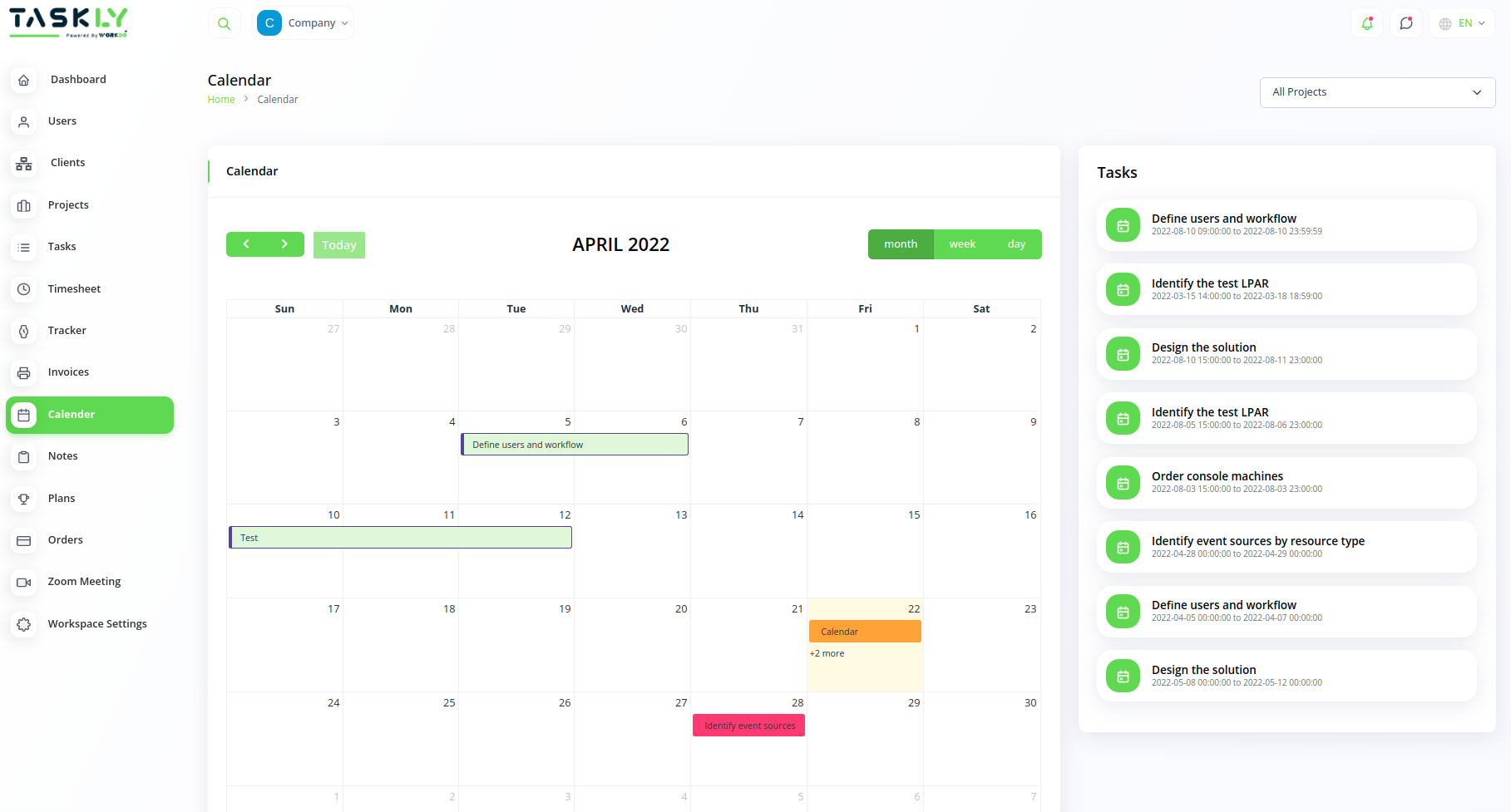The height and width of the screenshot is (812, 1511).
Task: Click the Timesheet clock icon in sidebar
Action: tap(24, 289)
